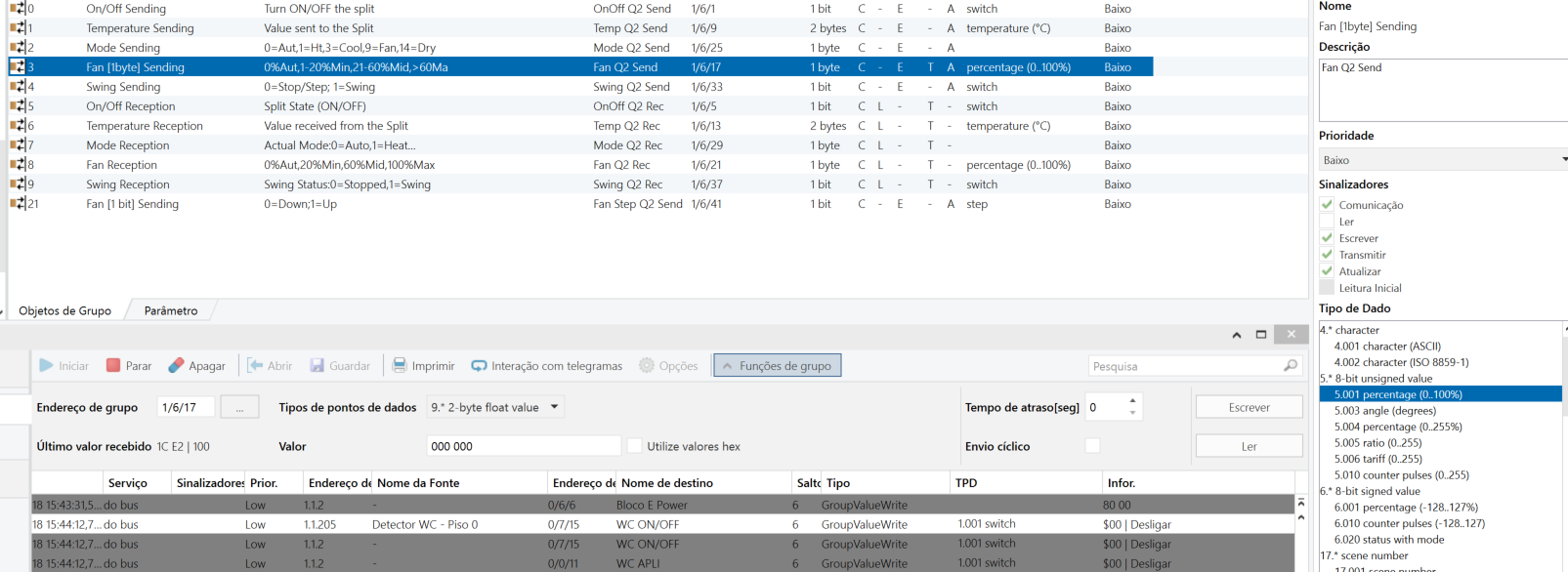
Task: Toggle the Funções de grupo expander
Action: point(778,366)
